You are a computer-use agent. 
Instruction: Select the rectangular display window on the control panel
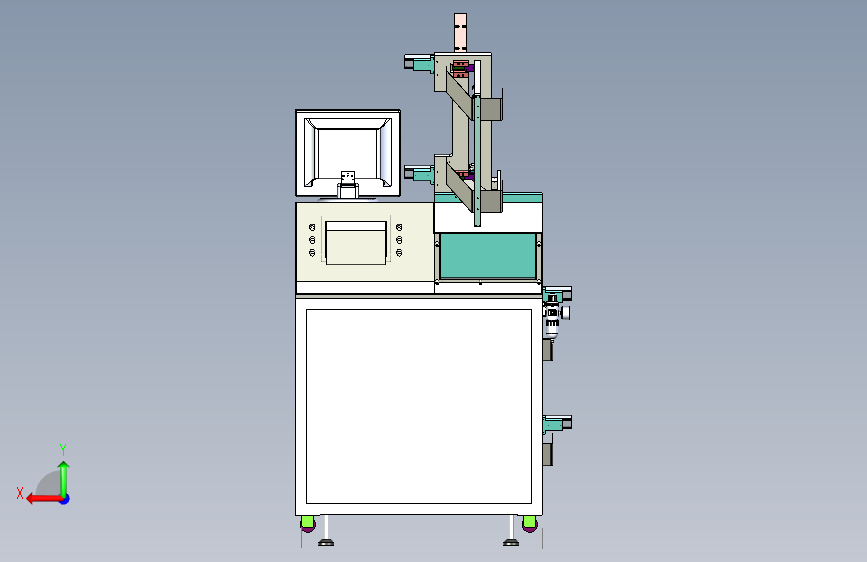356,243
